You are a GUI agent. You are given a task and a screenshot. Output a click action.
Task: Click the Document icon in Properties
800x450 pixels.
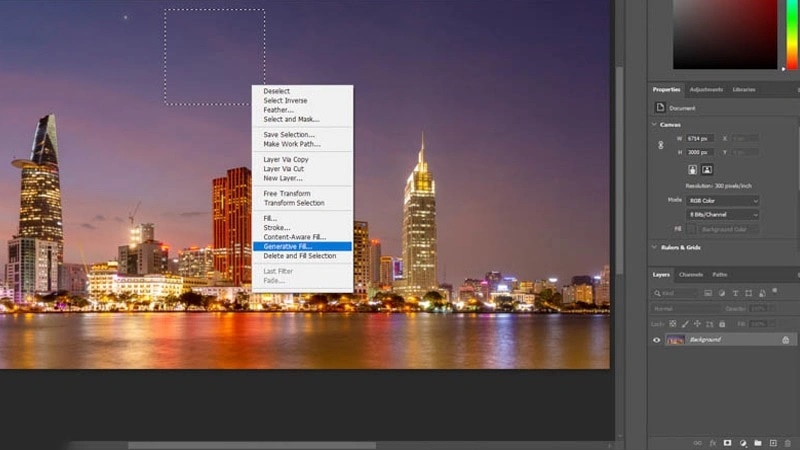660,107
